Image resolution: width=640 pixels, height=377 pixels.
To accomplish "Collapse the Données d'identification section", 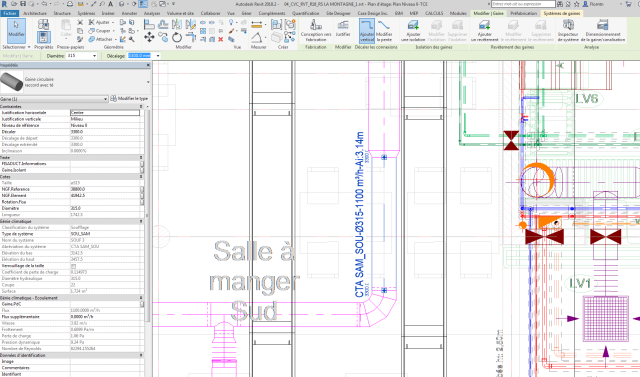I will [141, 355].
